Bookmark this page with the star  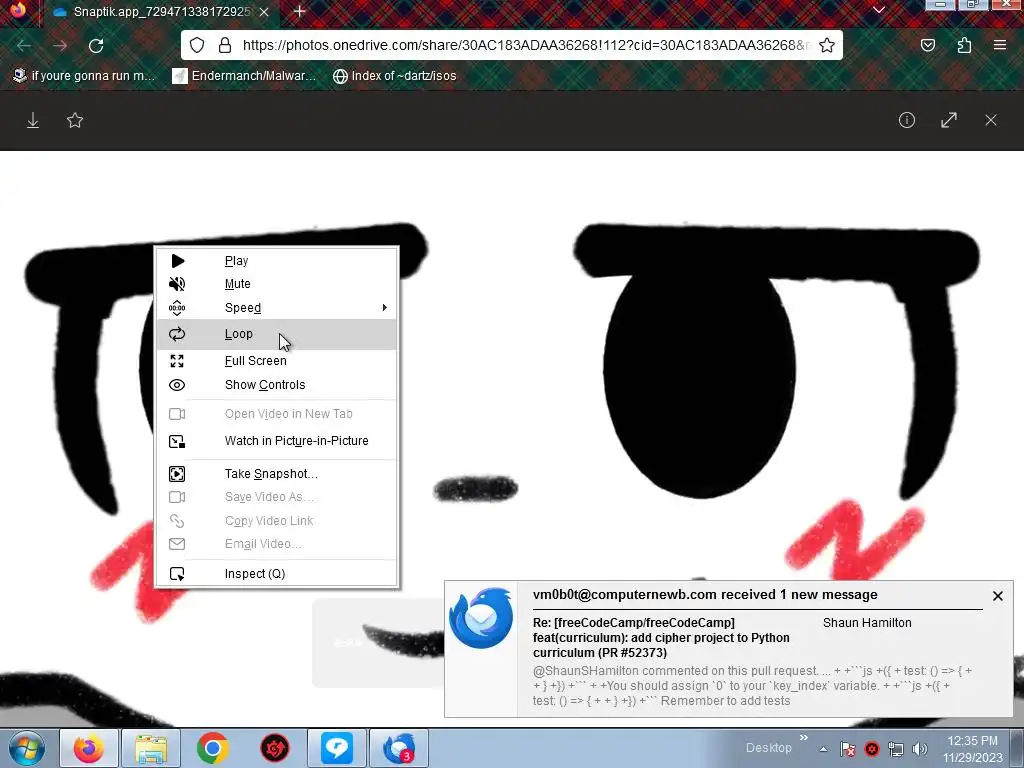click(827, 45)
